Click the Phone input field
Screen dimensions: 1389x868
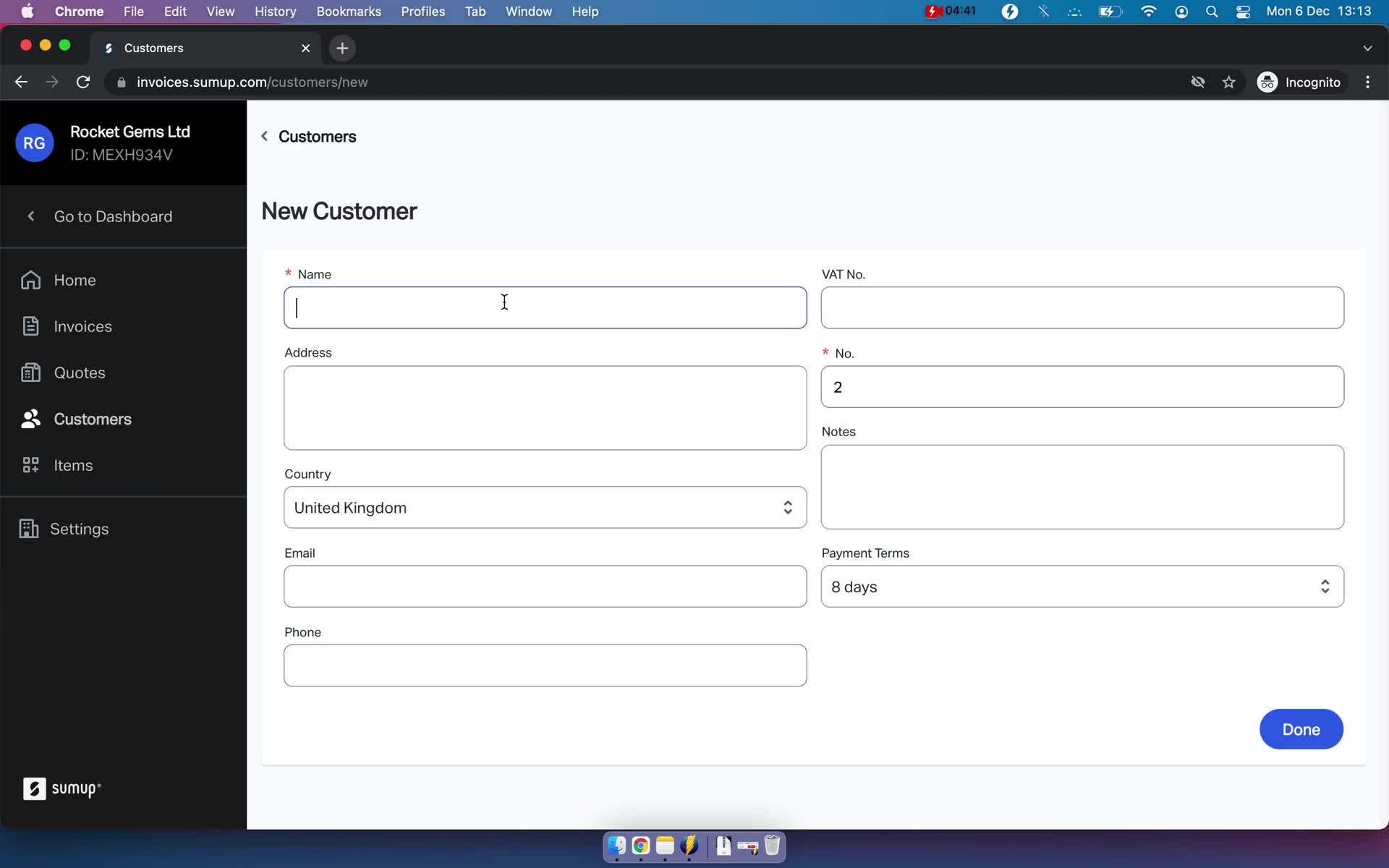tap(545, 665)
